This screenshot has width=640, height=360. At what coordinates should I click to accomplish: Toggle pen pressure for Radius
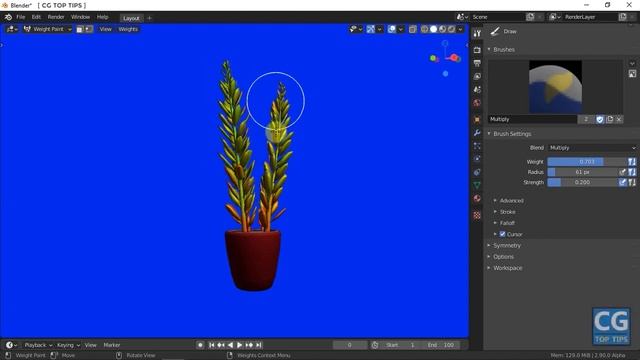click(x=622, y=172)
